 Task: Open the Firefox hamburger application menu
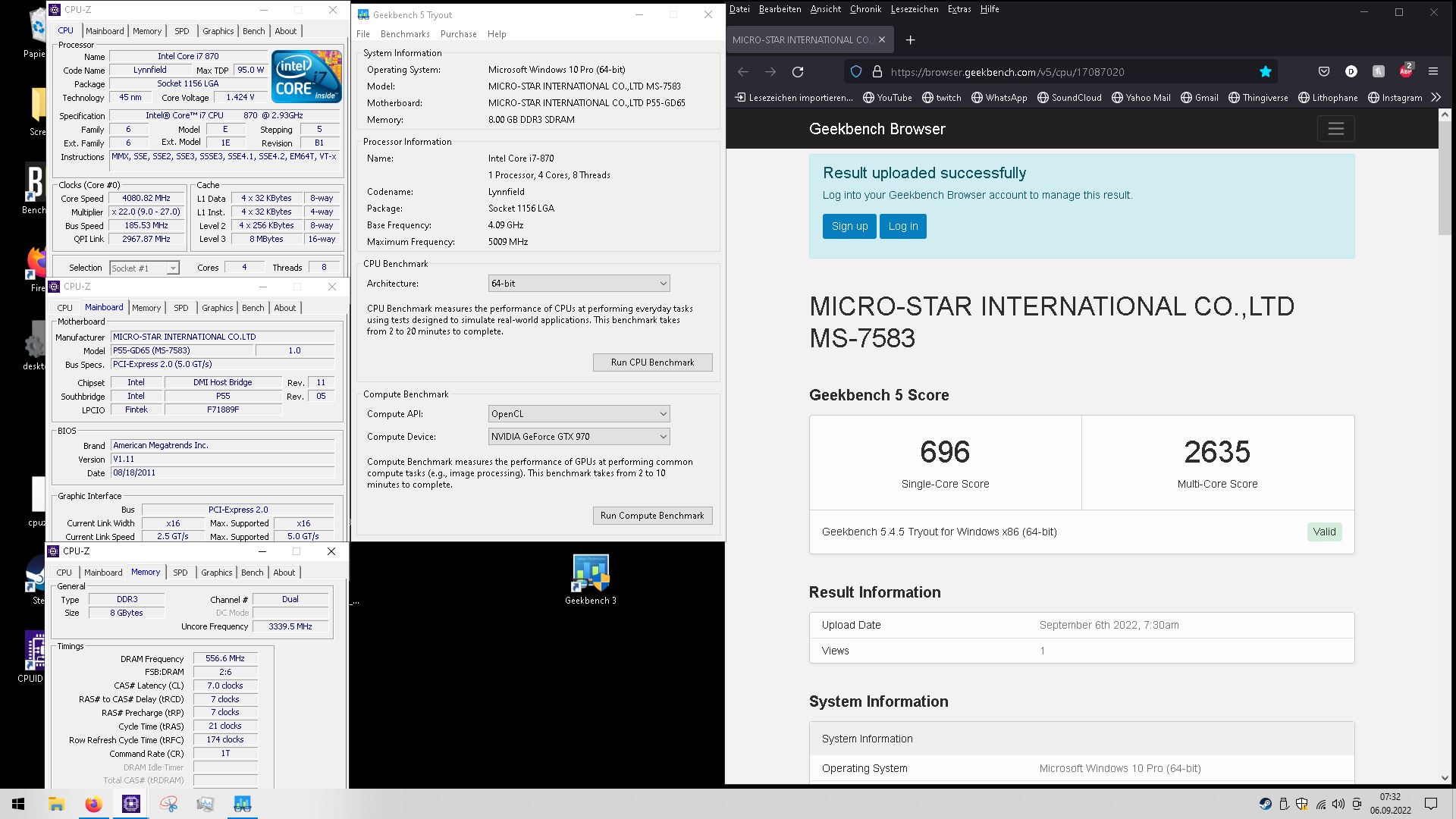point(1433,71)
